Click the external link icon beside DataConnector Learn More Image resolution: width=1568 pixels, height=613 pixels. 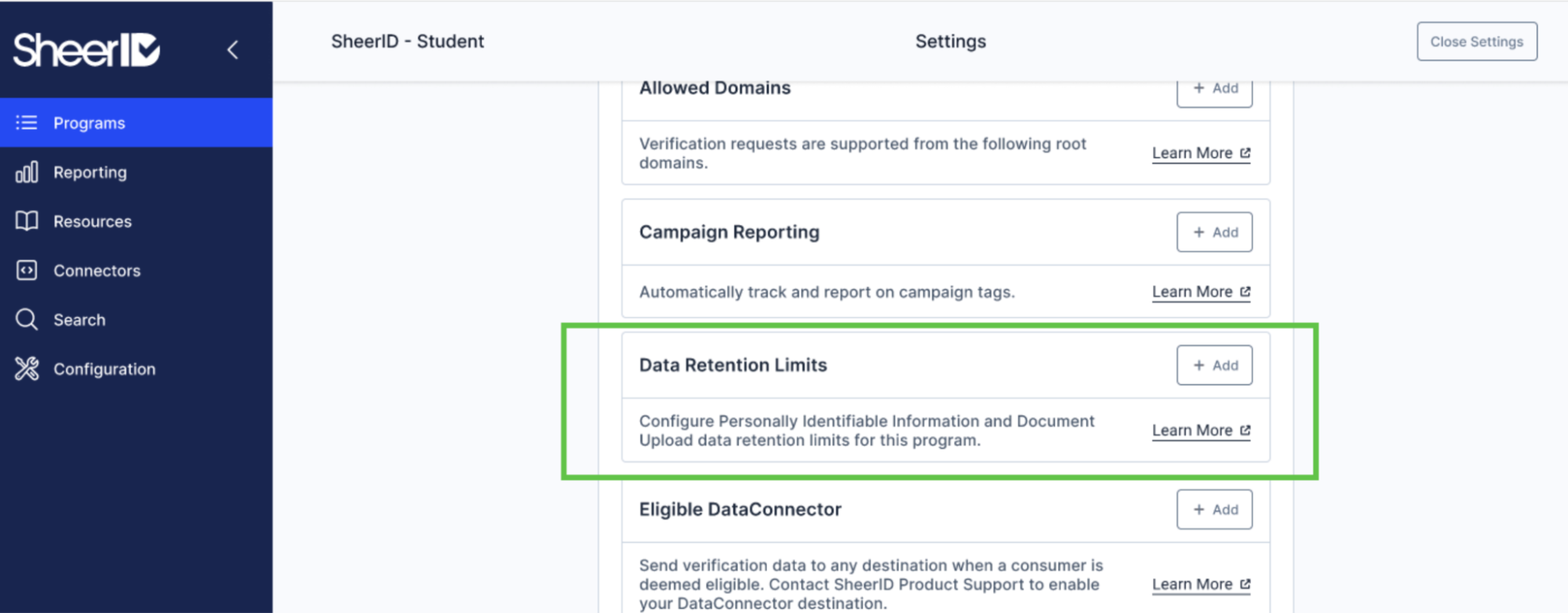(1245, 584)
